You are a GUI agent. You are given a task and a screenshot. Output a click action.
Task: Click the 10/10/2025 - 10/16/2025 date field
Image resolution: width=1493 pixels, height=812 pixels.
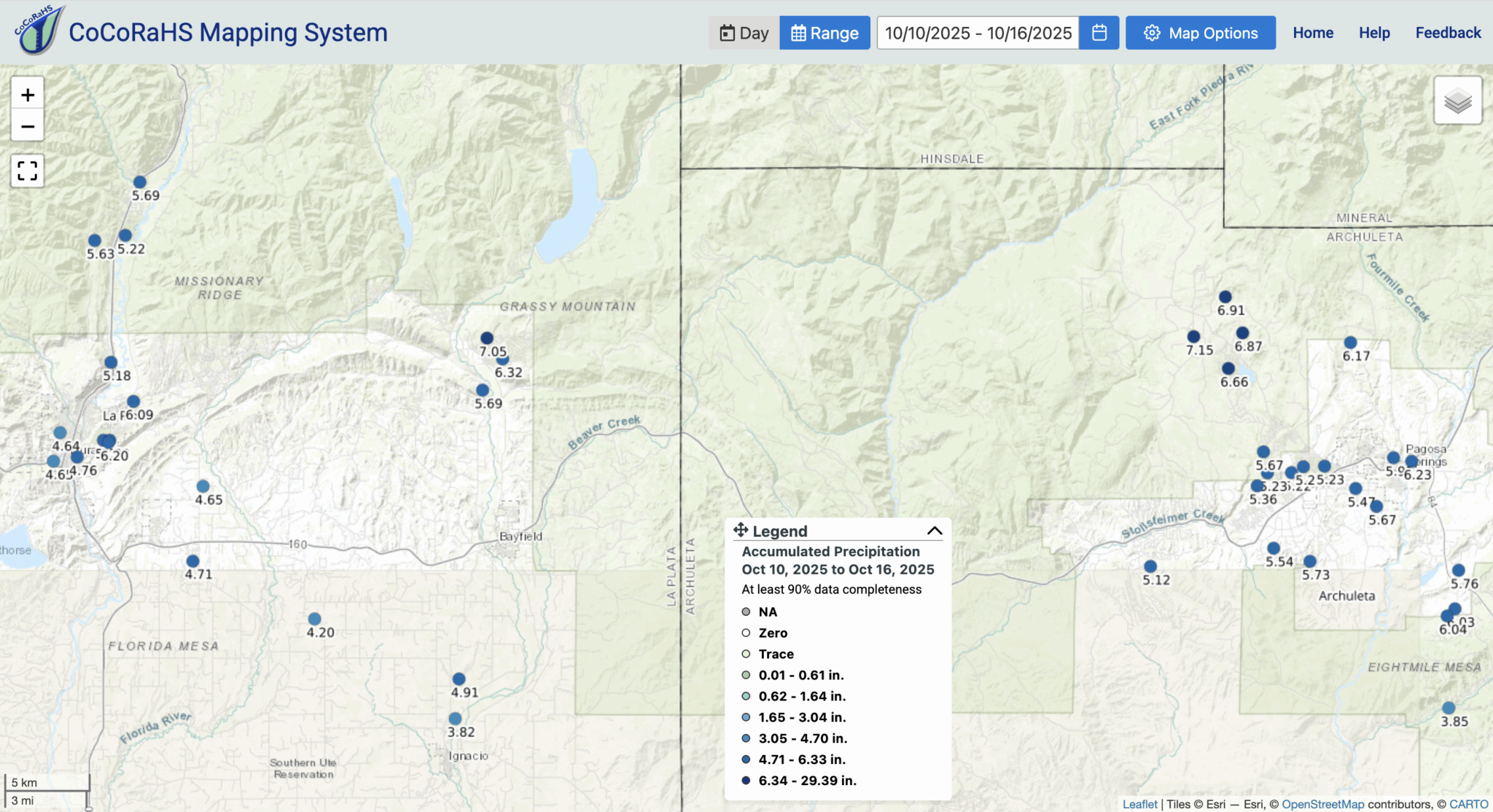978,33
